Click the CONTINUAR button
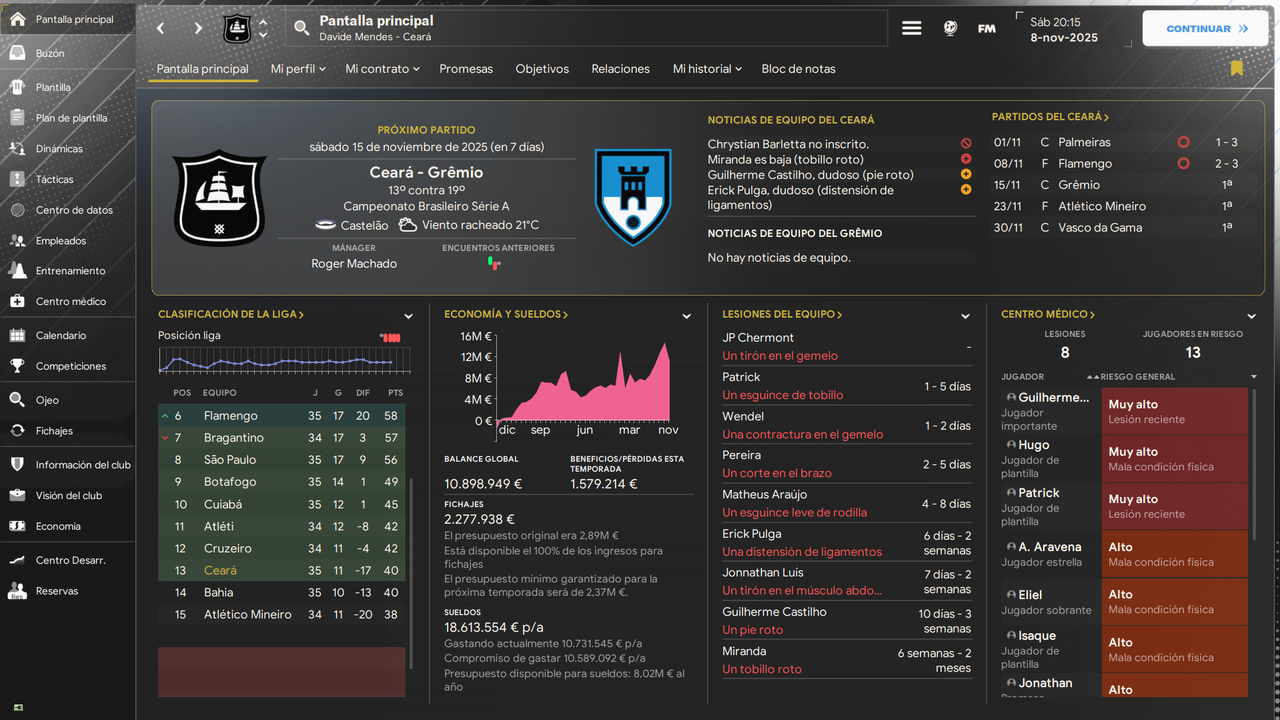The width and height of the screenshot is (1280, 720). [1207, 29]
